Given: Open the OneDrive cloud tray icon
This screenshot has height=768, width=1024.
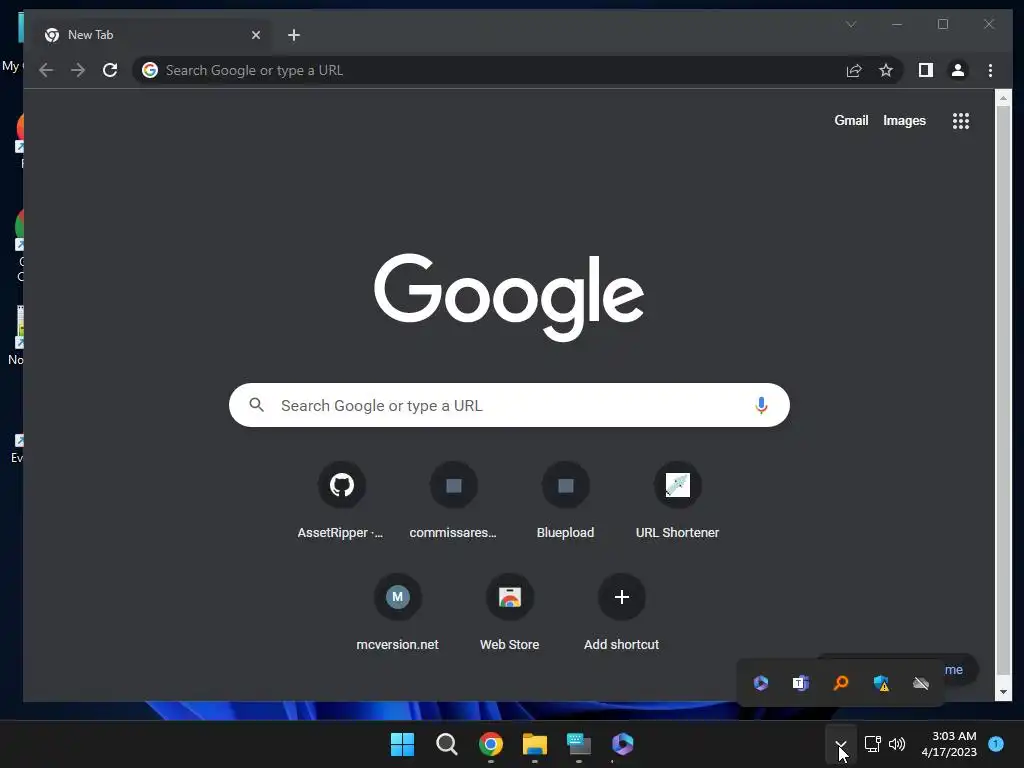Looking at the screenshot, I should coord(921,683).
